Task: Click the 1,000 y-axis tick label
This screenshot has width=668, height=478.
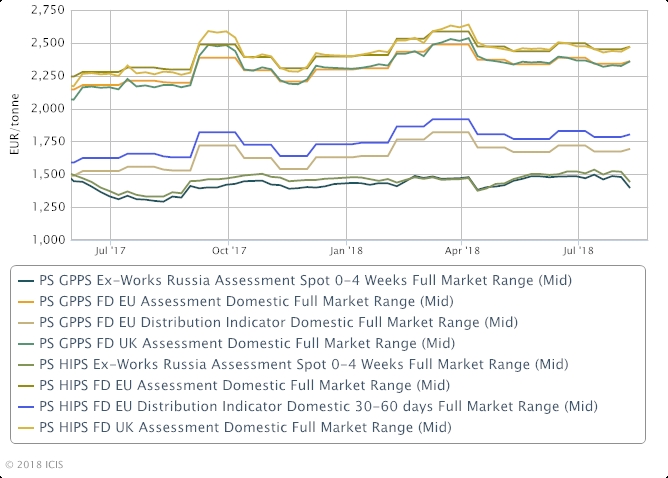Action: tap(48, 240)
